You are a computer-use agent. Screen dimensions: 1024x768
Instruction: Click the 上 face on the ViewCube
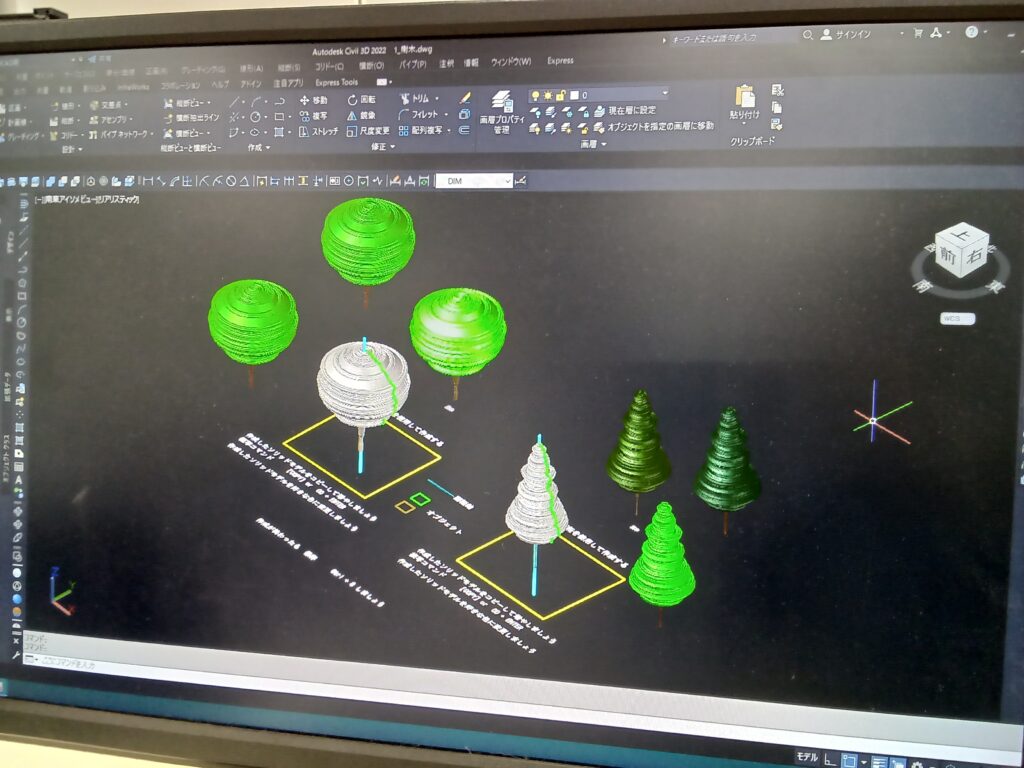[960, 234]
